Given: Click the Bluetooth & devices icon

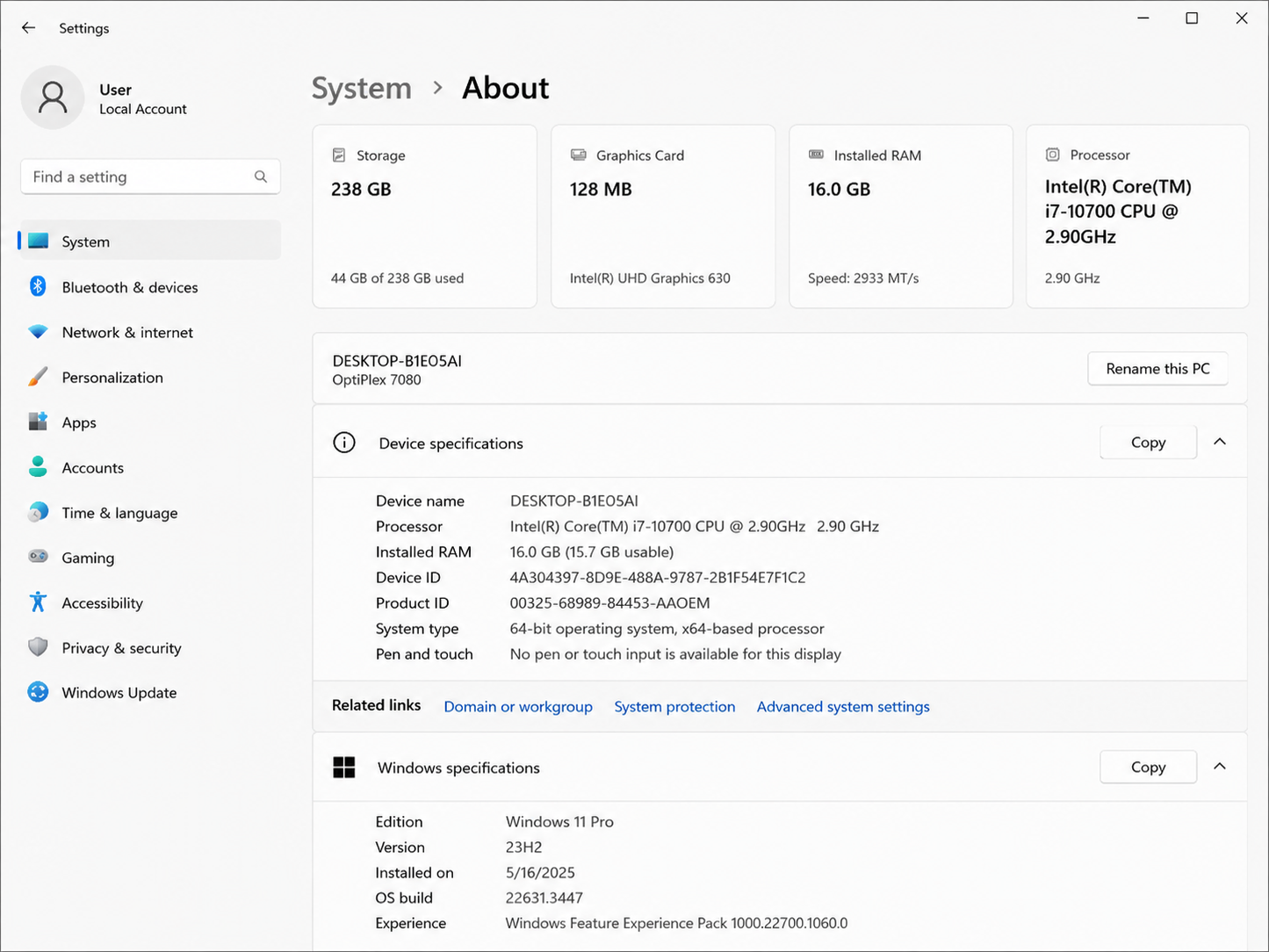Looking at the screenshot, I should [x=38, y=286].
